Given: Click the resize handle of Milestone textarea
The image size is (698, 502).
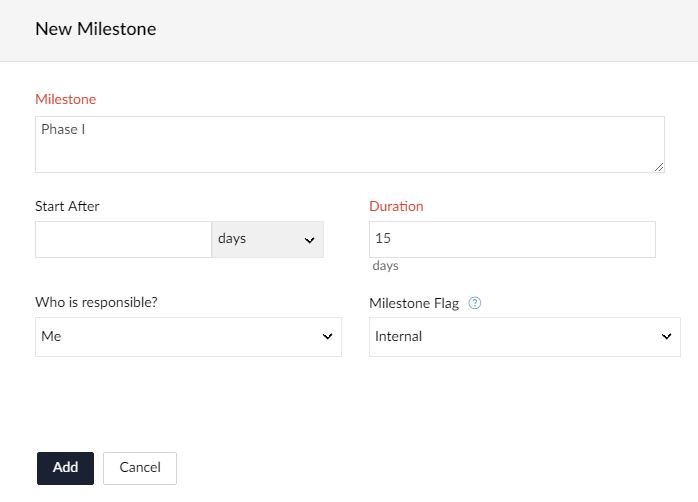Looking at the screenshot, I should pos(659,167).
